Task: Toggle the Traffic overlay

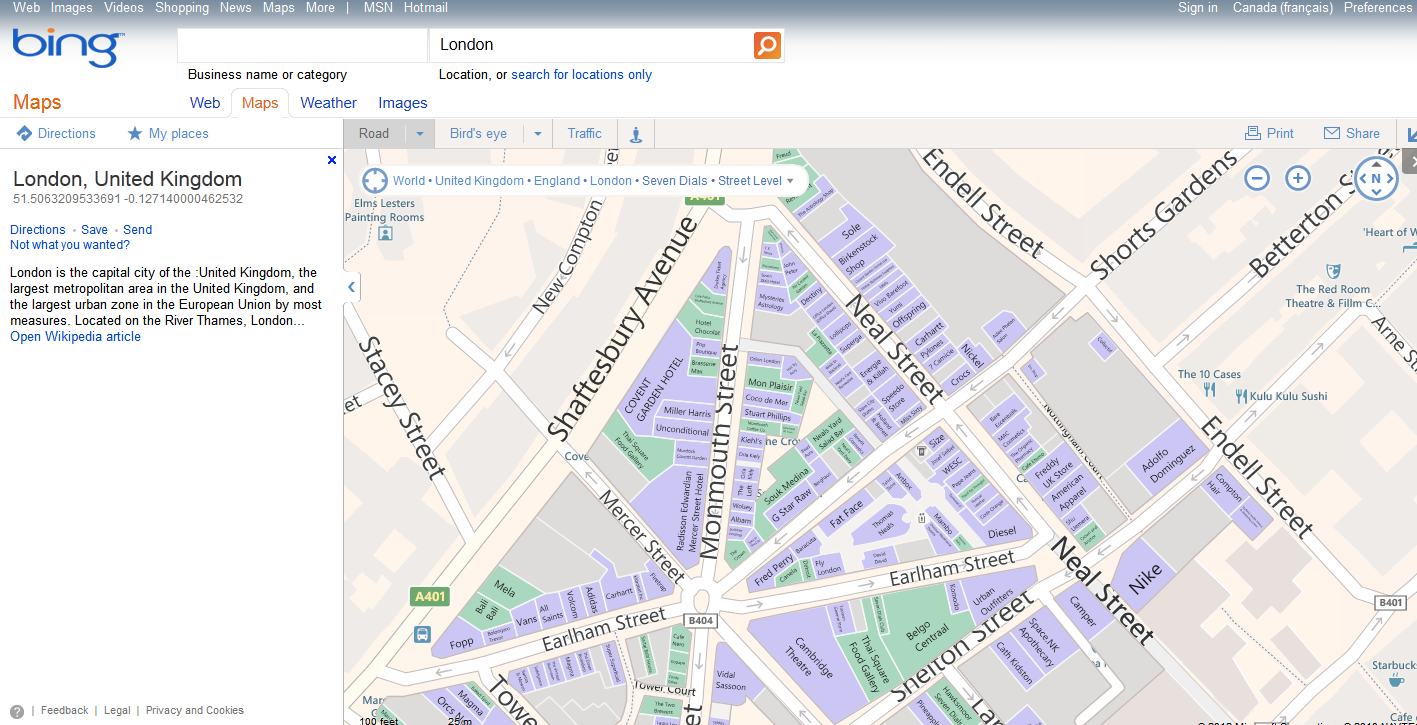Action: point(584,133)
